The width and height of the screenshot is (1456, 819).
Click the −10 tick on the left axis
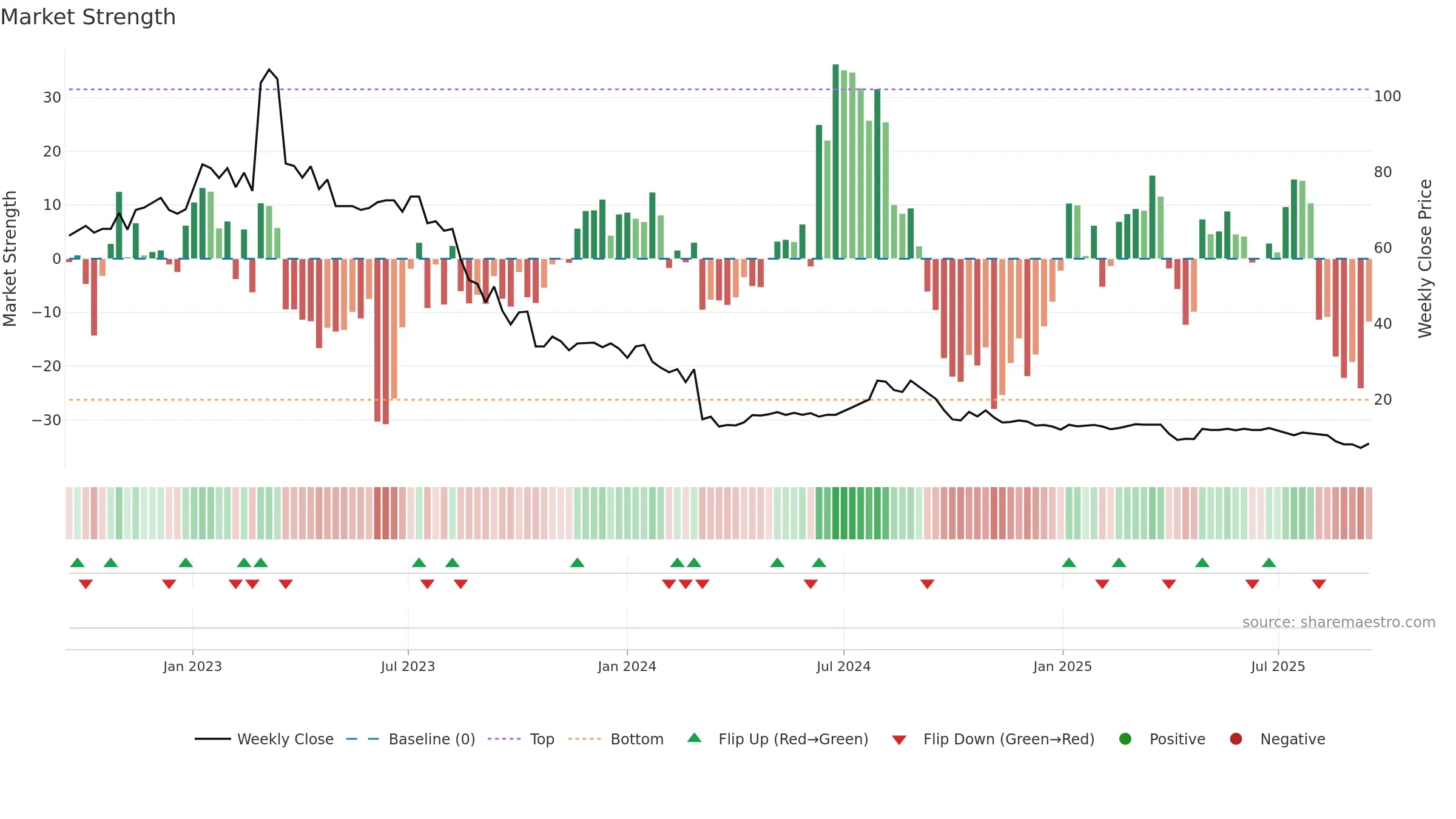tap(47, 312)
